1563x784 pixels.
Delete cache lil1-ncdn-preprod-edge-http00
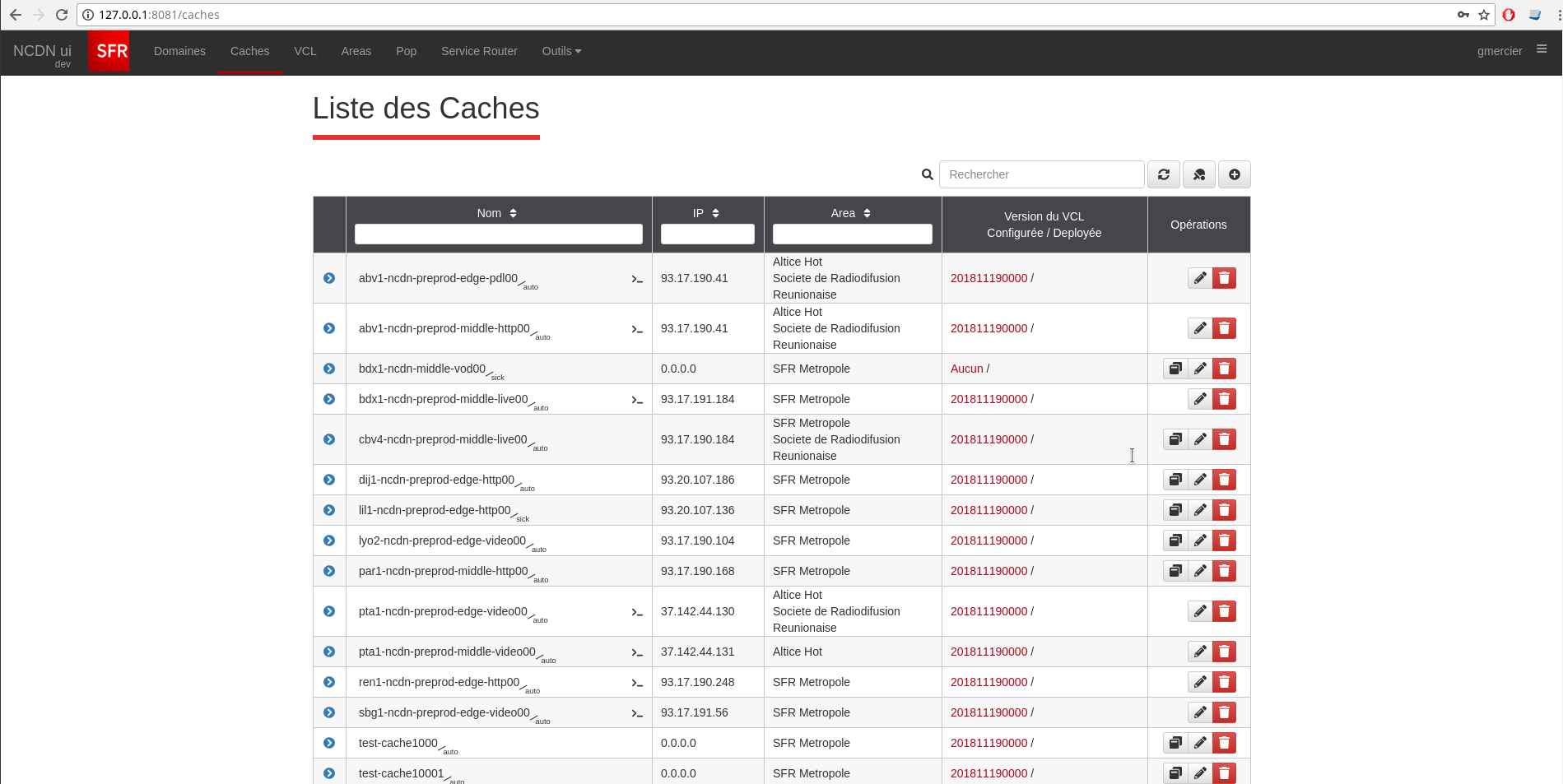tap(1224, 510)
